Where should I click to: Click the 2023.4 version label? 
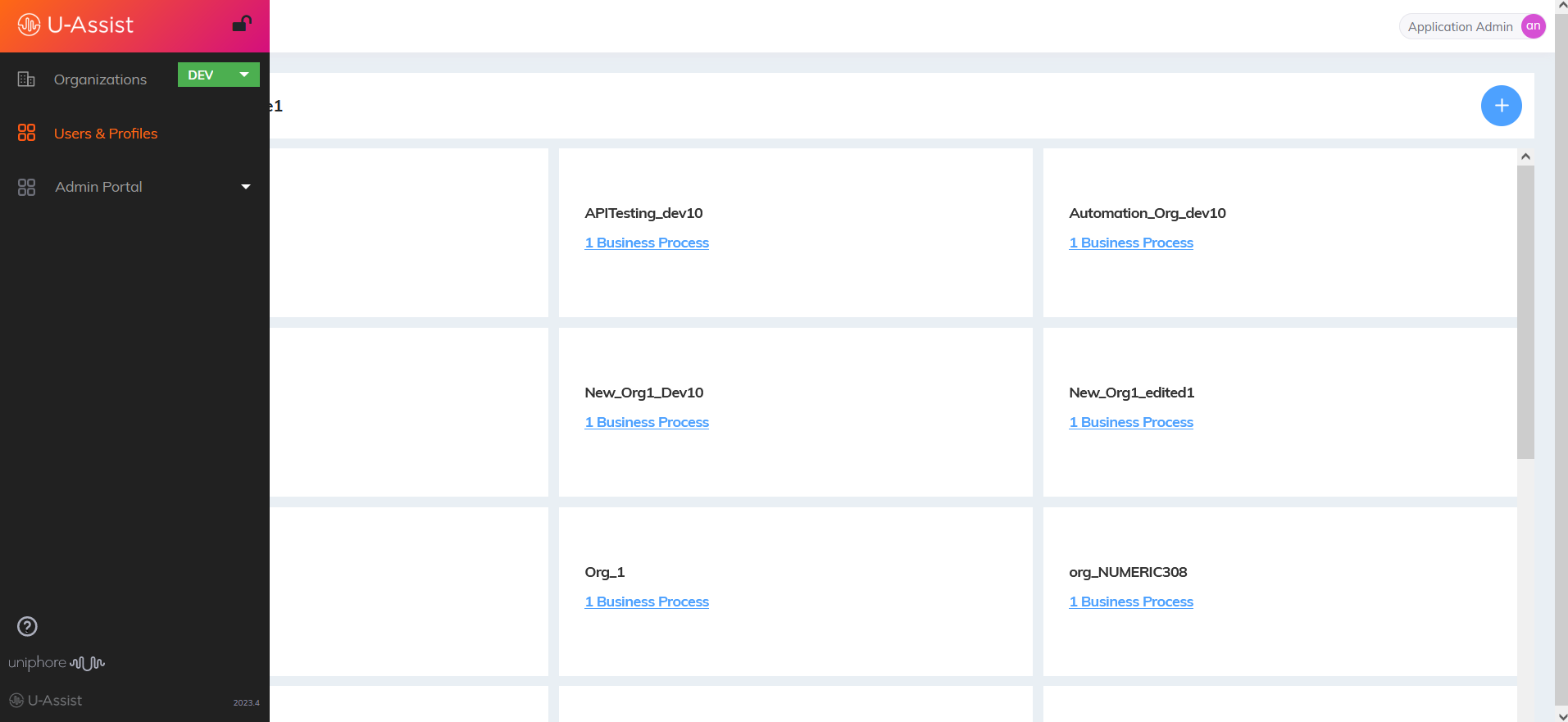tap(246, 702)
